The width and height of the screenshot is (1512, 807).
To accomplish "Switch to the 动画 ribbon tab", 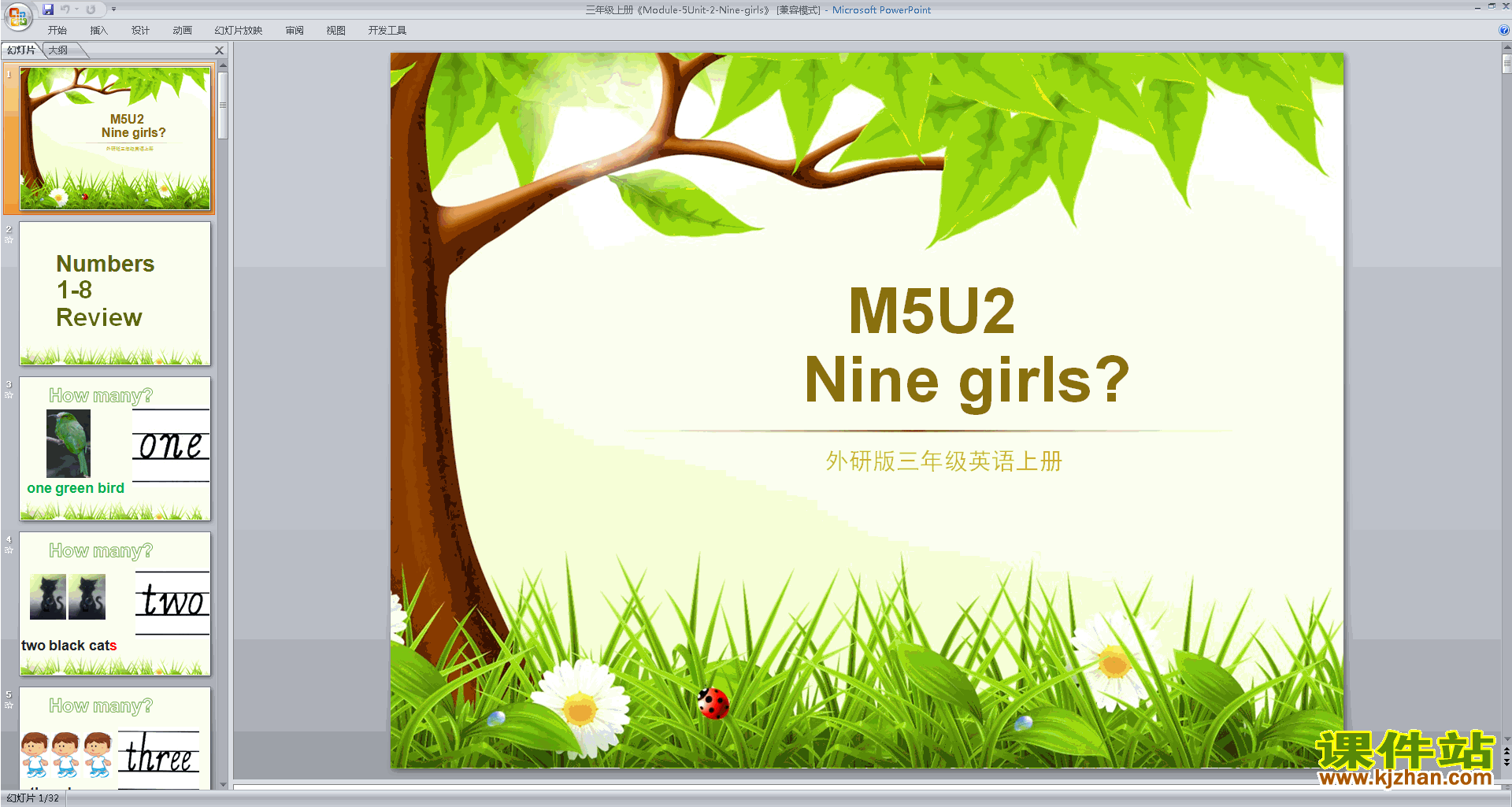I will 182,31.
